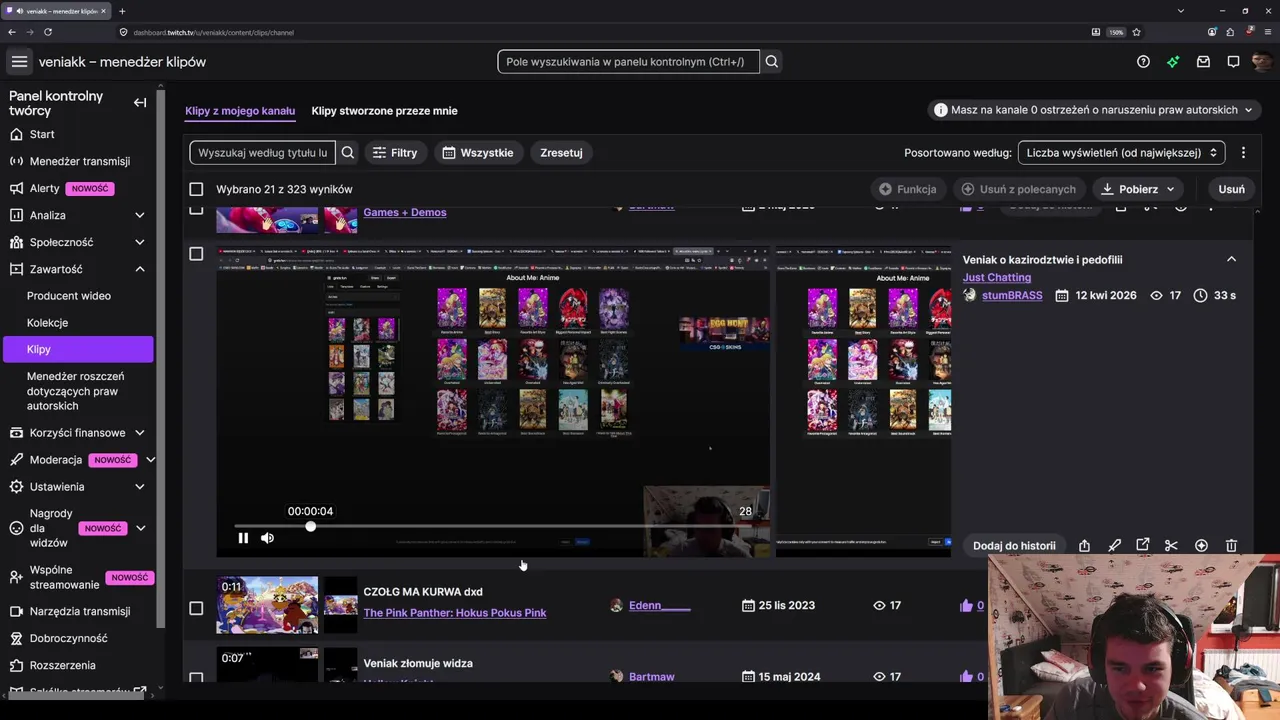Image resolution: width=1280 pixels, height=720 pixels.
Task: Open the chat bubble icon in header
Action: tap(1233, 62)
